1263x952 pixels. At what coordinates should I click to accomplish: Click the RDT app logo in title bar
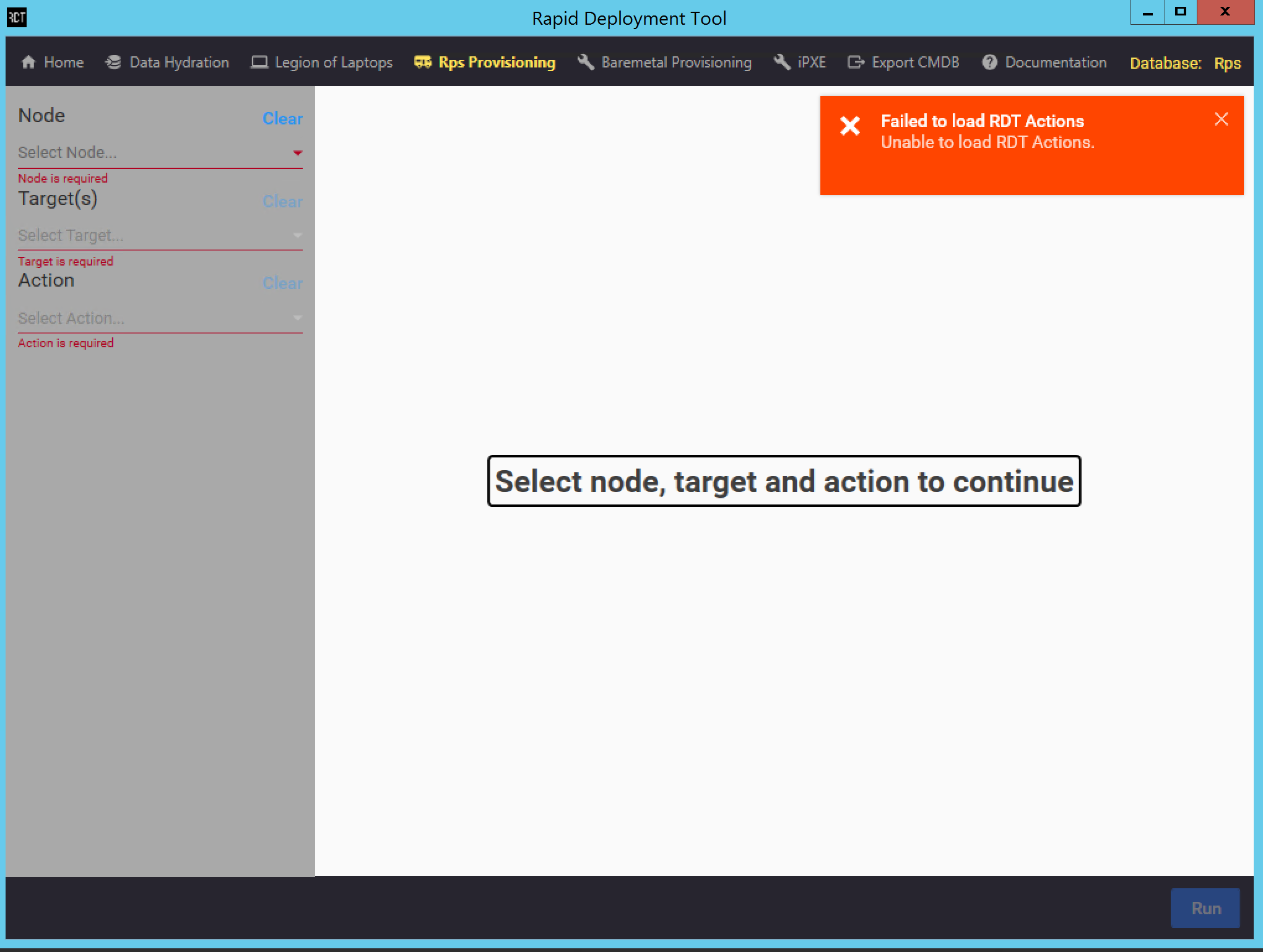click(x=17, y=17)
